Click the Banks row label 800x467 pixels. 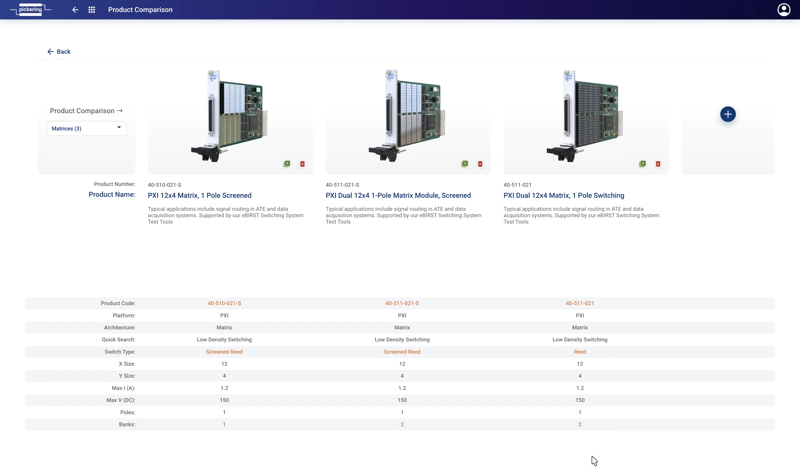127,425
